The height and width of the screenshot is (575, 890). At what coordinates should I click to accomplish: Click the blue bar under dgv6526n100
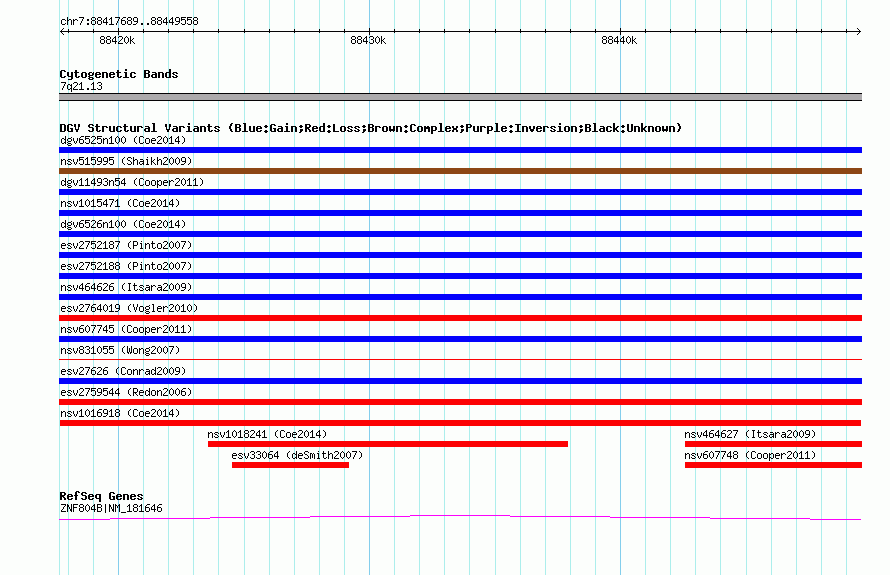pyautogui.click(x=460, y=234)
